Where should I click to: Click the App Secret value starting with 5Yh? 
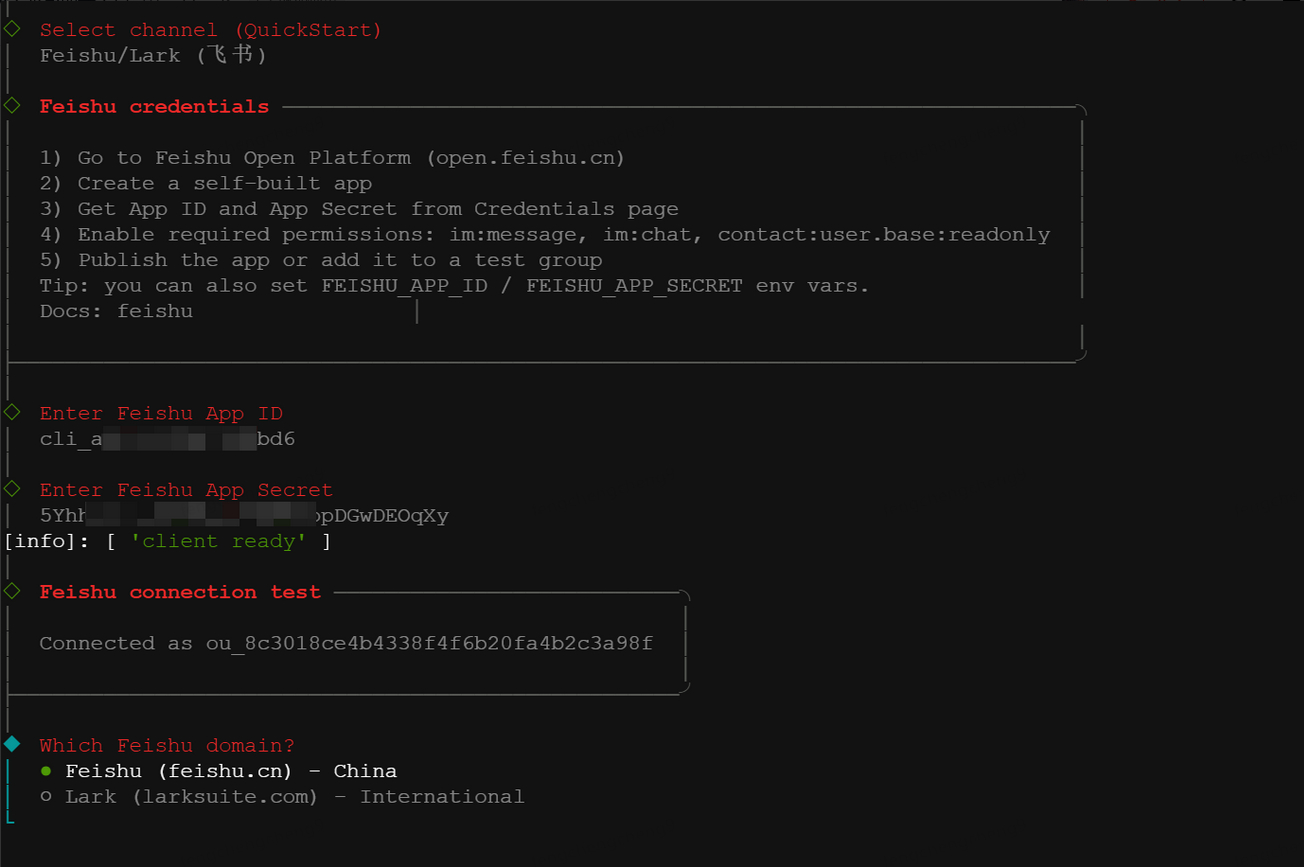click(244, 516)
